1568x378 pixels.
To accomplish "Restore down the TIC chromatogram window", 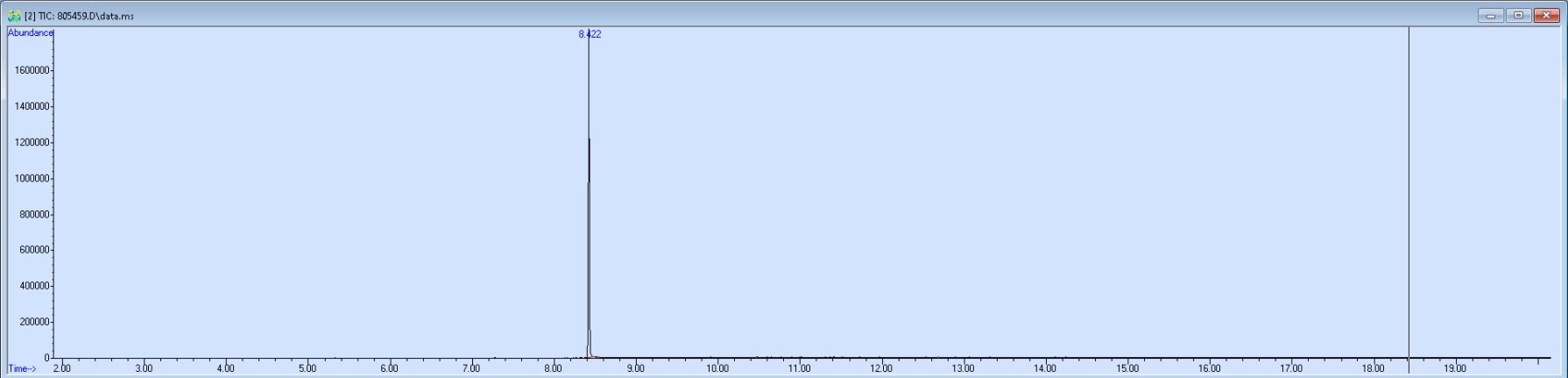I will point(1518,15).
